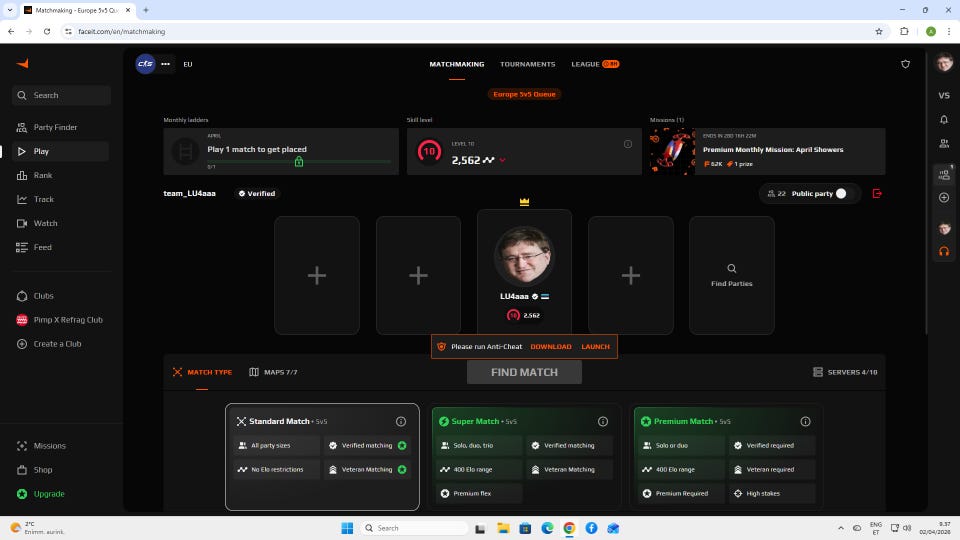
Task: Expand the SERVERS 4/10 selector
Action: point(845,372)
